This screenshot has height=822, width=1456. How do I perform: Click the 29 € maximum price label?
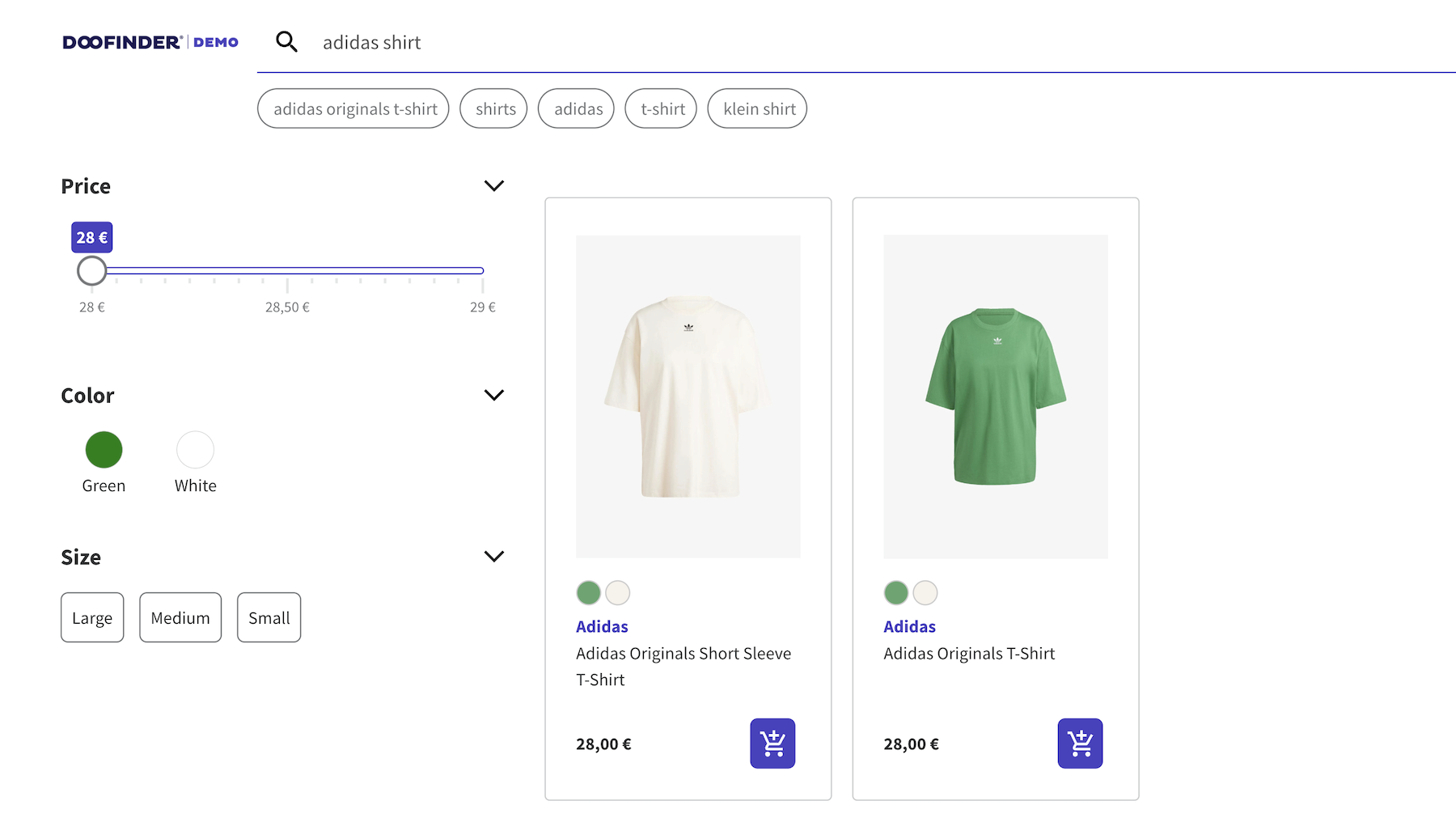(x=483, y=307)
